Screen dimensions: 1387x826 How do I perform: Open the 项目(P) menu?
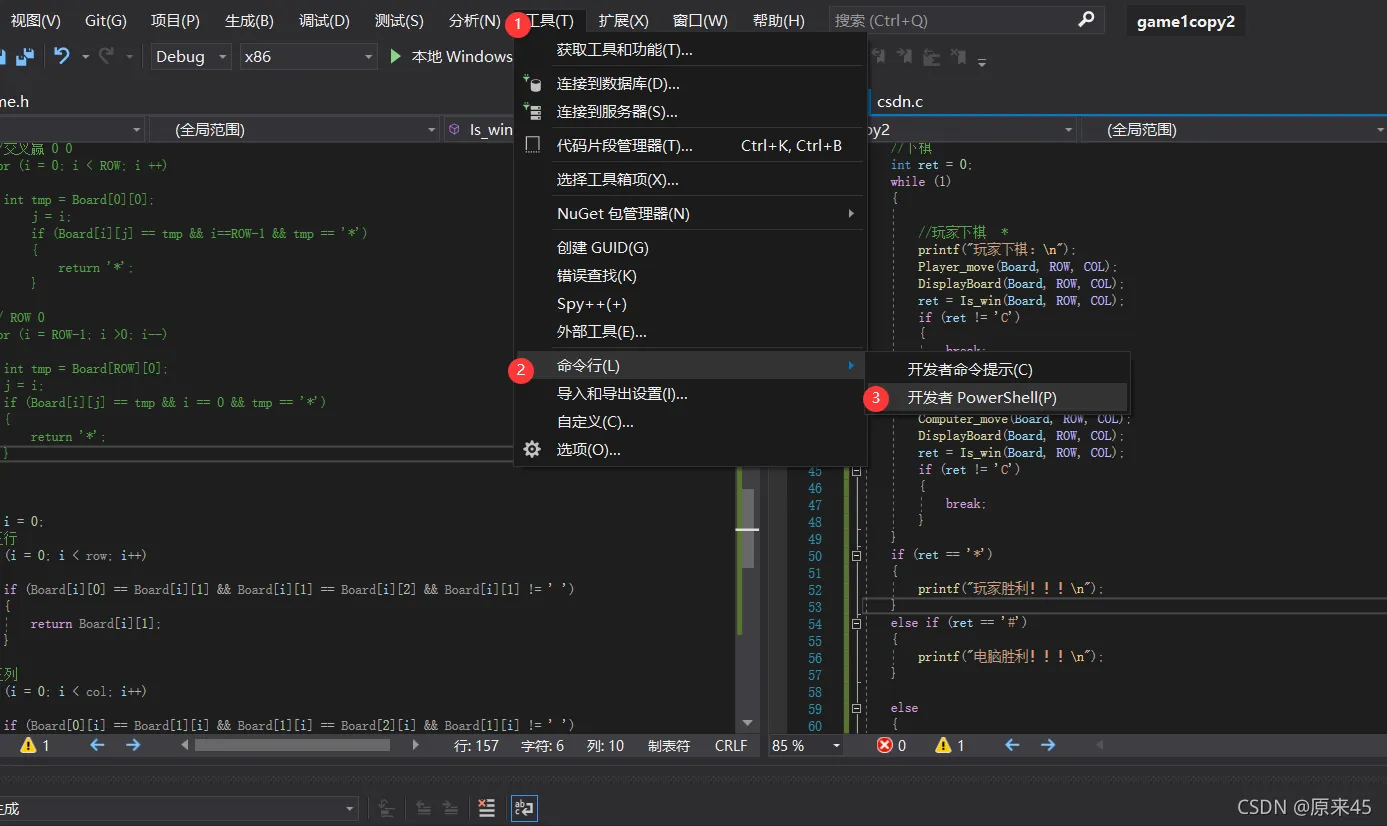coord(175,21)
